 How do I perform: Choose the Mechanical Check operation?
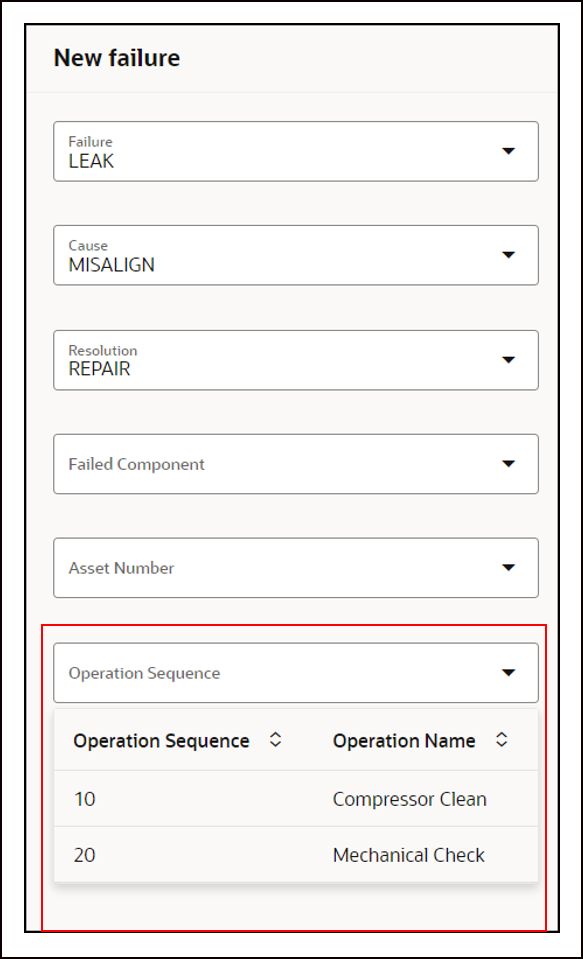pyautogui.click(x=409, y=854)
